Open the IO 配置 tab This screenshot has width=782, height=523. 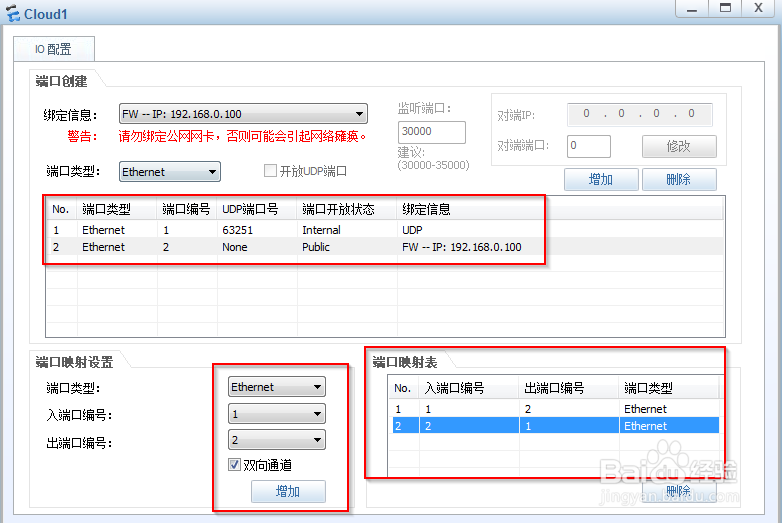pos(54,49)
